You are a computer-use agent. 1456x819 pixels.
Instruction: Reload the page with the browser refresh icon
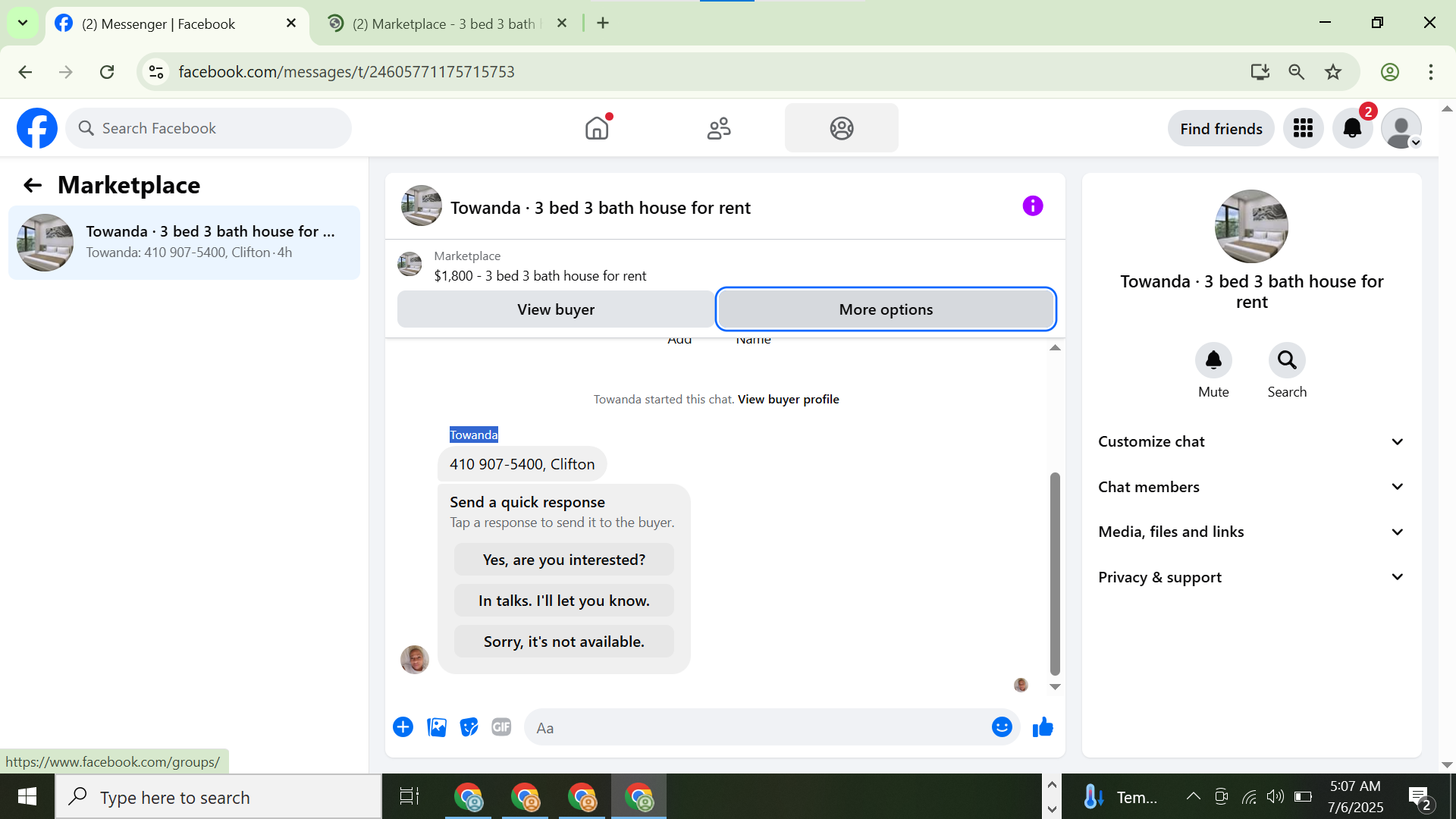[x=107, y=72]
